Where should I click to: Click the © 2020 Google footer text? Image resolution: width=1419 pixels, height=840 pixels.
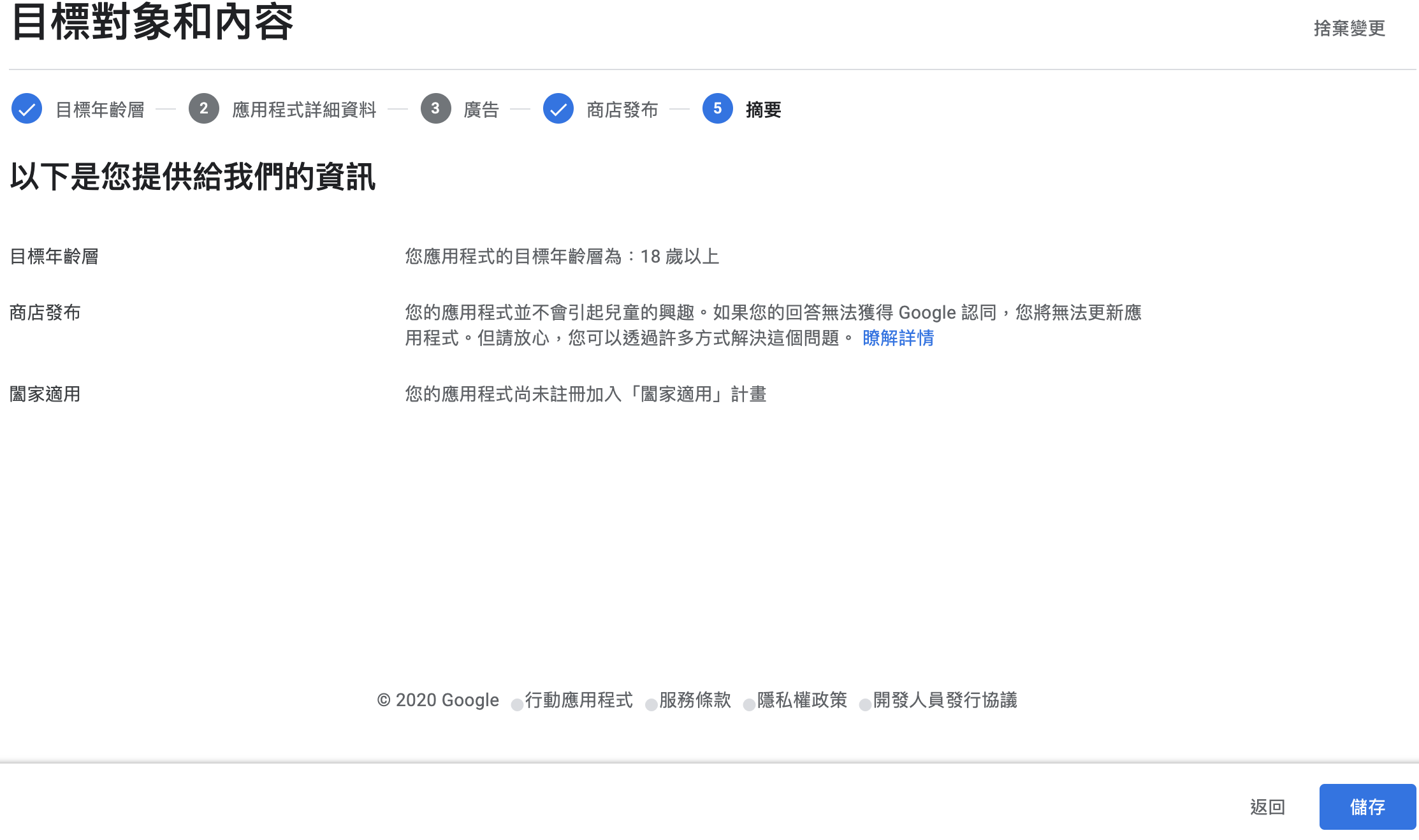pyautogui.click(x=438, y=700)
